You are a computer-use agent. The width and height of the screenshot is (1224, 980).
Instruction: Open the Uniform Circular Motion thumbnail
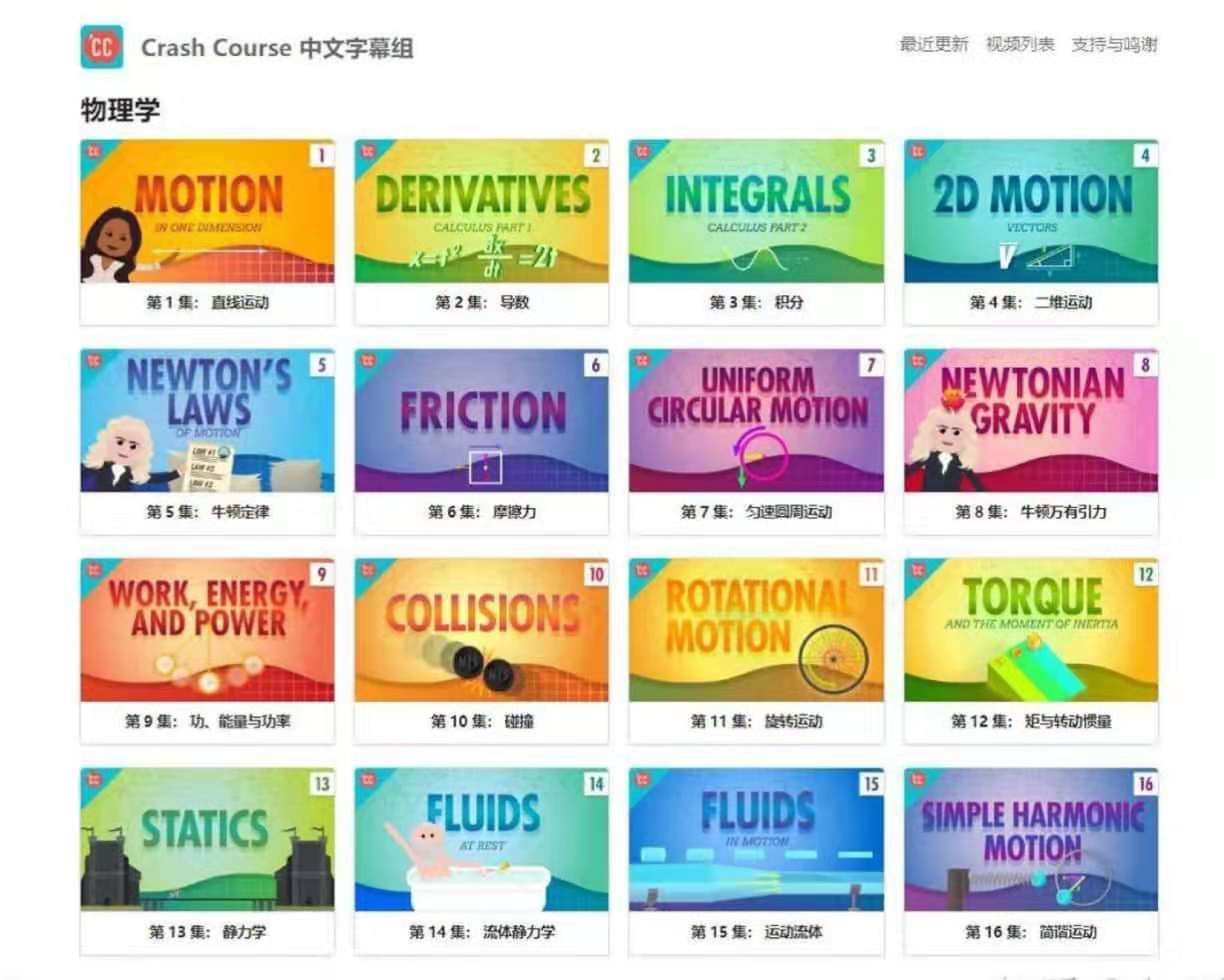pos(757,421)
